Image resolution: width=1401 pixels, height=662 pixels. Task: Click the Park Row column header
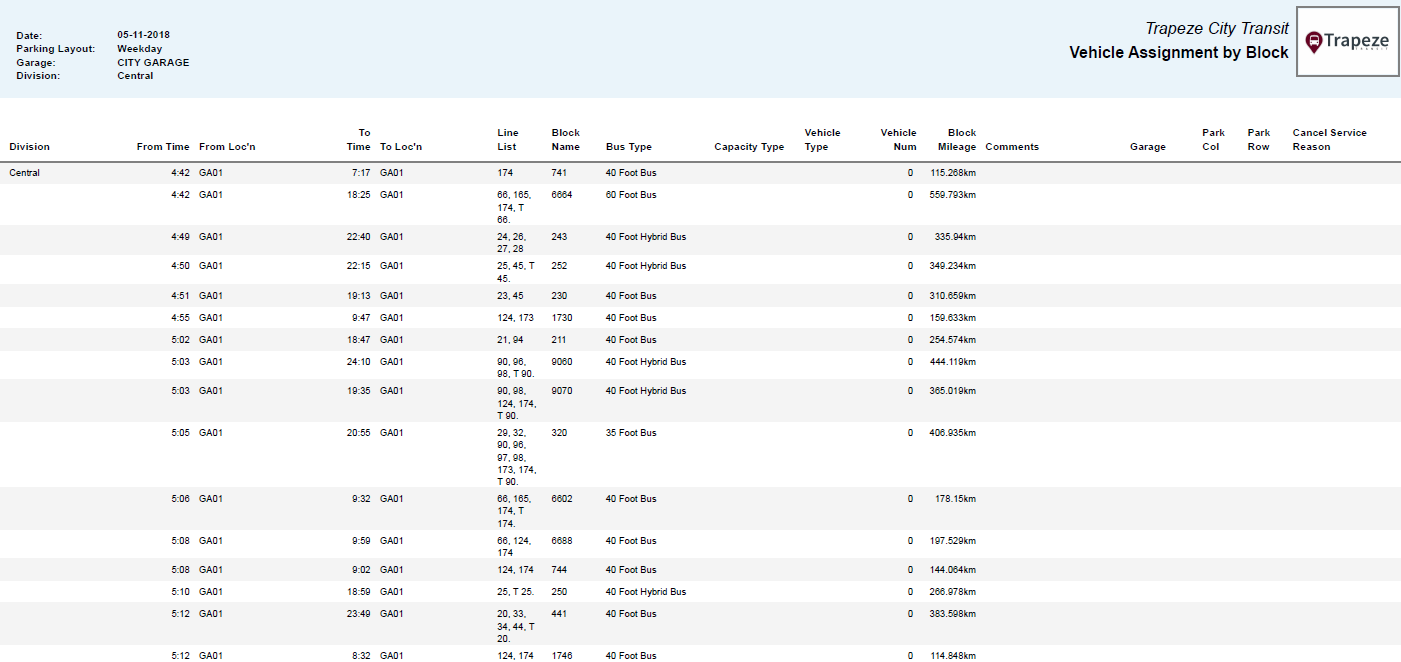pos(1258,139)
